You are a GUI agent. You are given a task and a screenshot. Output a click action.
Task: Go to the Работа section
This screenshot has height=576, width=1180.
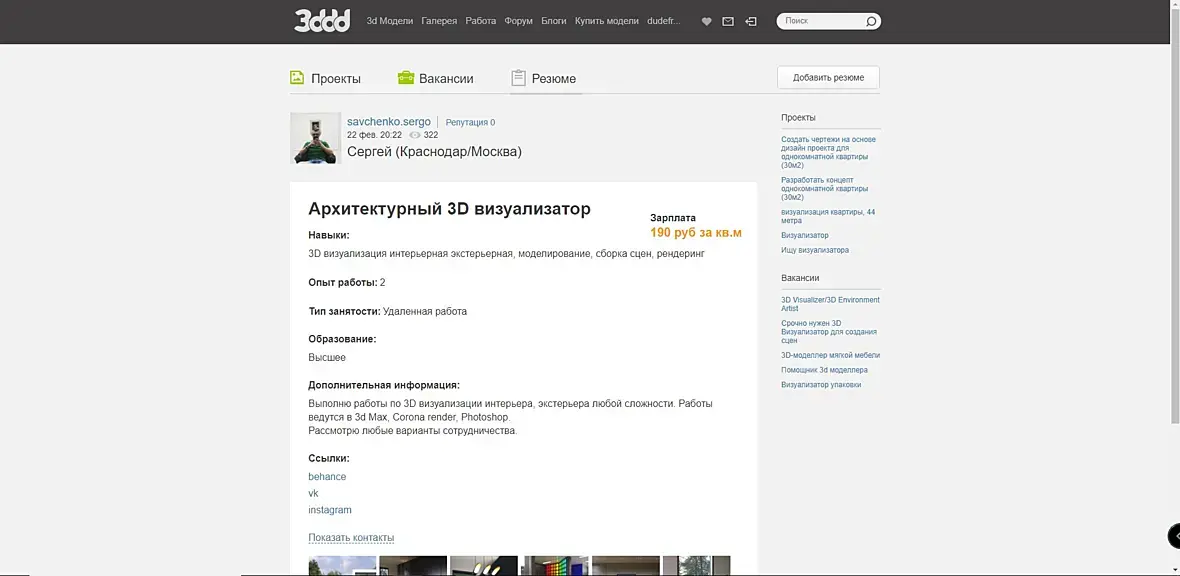click(x=480, y=21)
